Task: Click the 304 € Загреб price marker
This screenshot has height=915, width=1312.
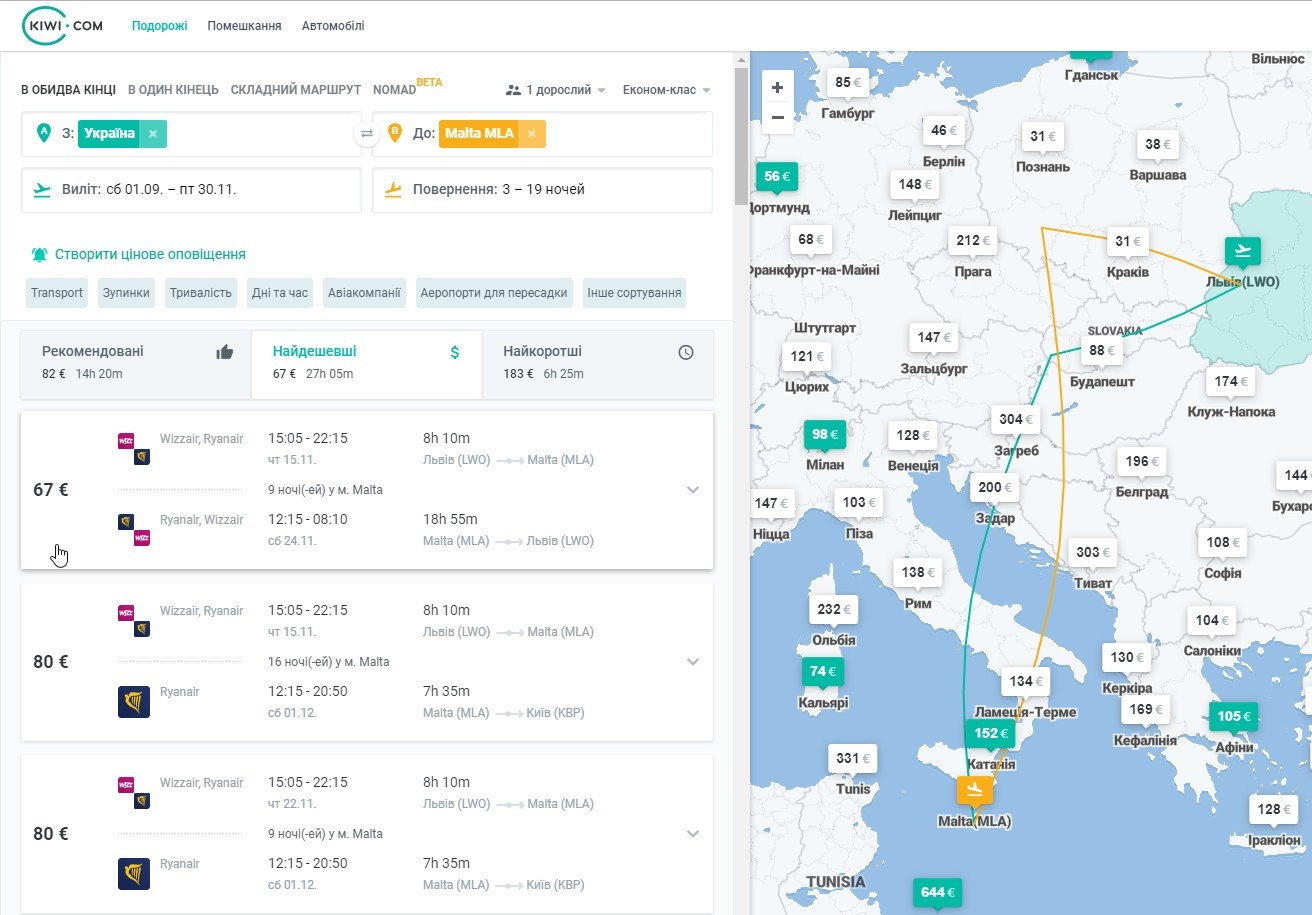Action: coord(1016,420)
